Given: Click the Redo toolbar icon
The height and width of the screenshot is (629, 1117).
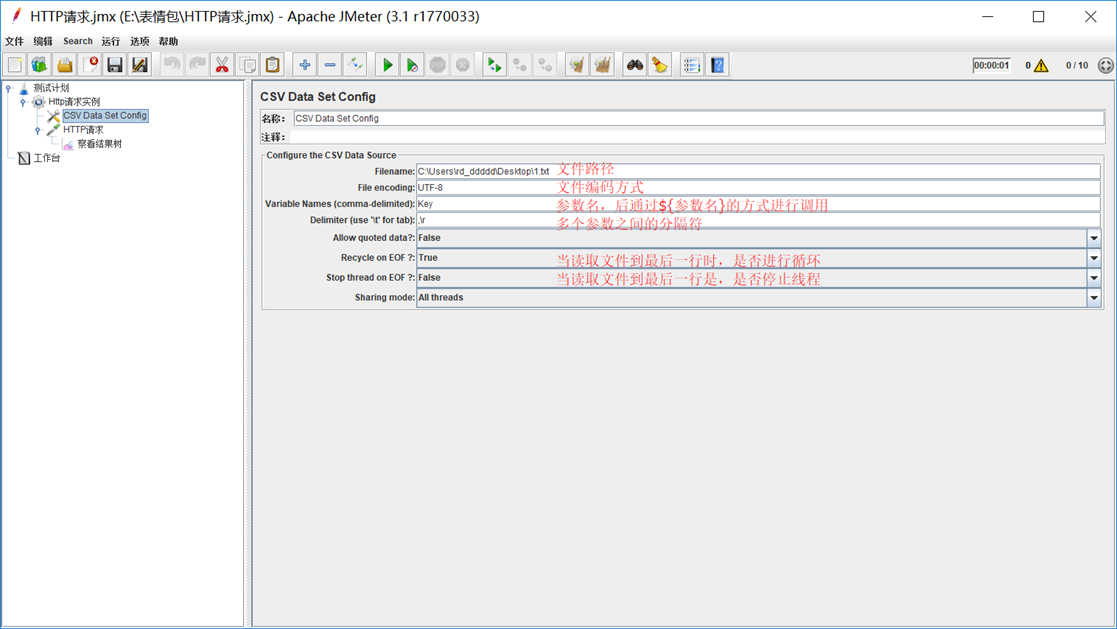Looking at the screenshot, I should tap(197, 65).
